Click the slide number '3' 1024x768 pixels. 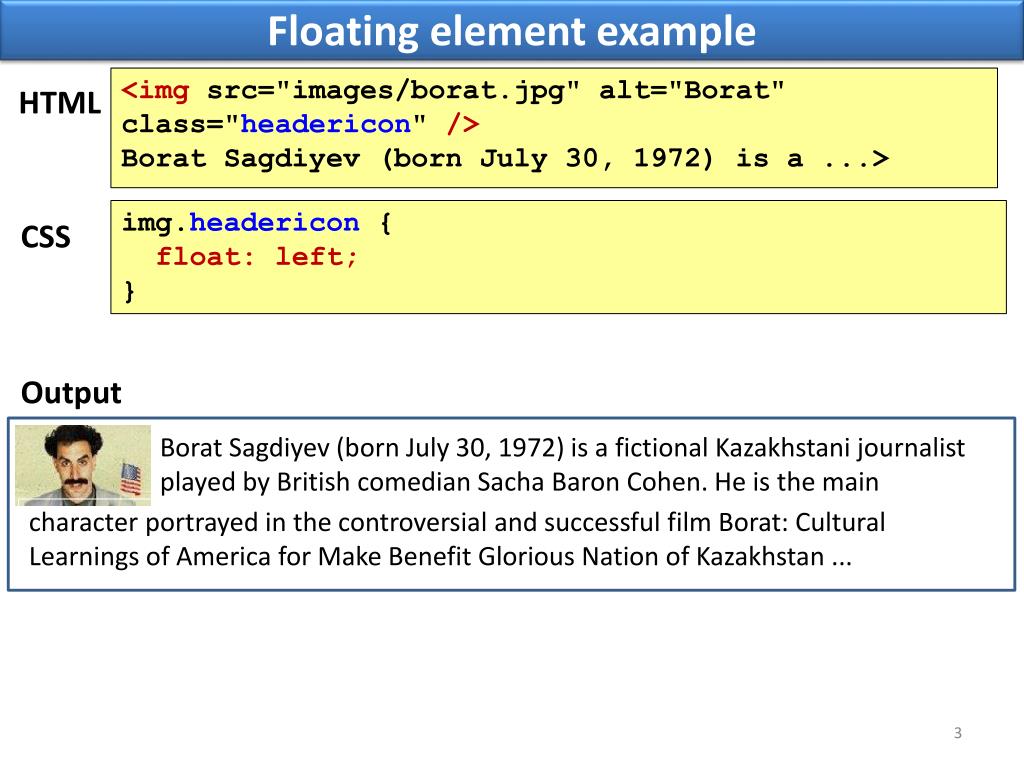pos(957,733)
